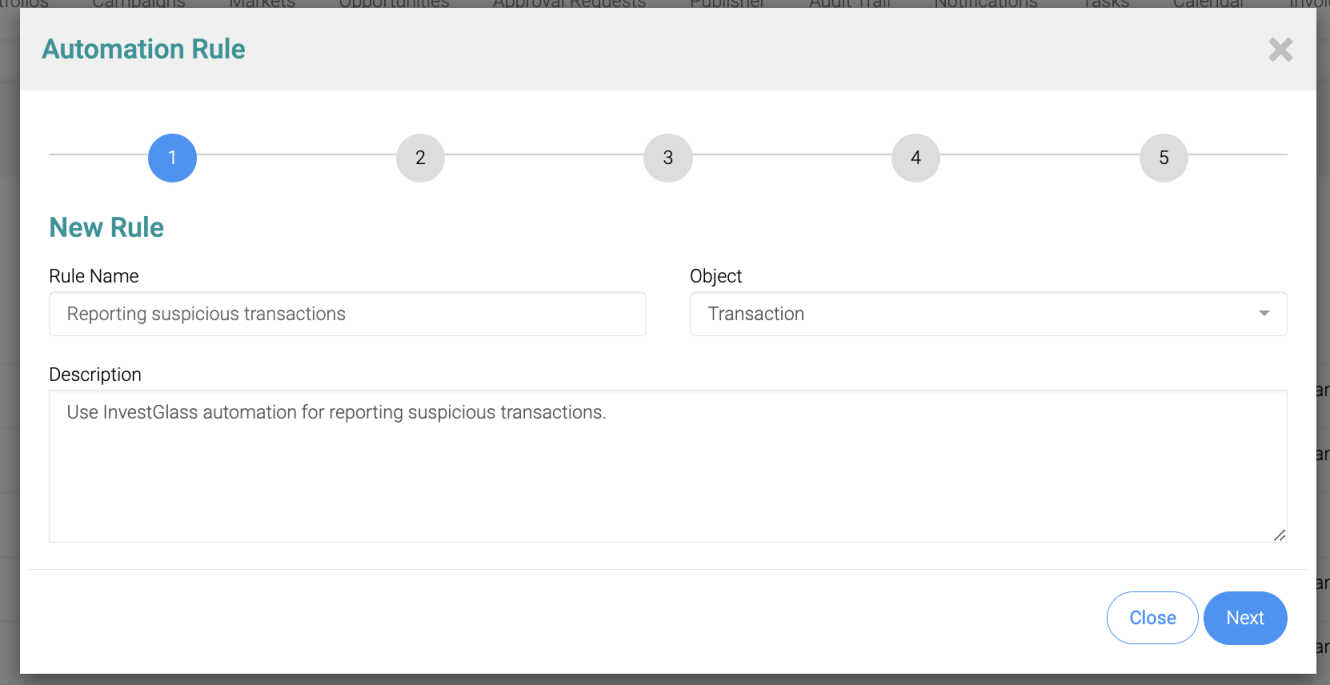Click the textarea resize handle

1281,537
